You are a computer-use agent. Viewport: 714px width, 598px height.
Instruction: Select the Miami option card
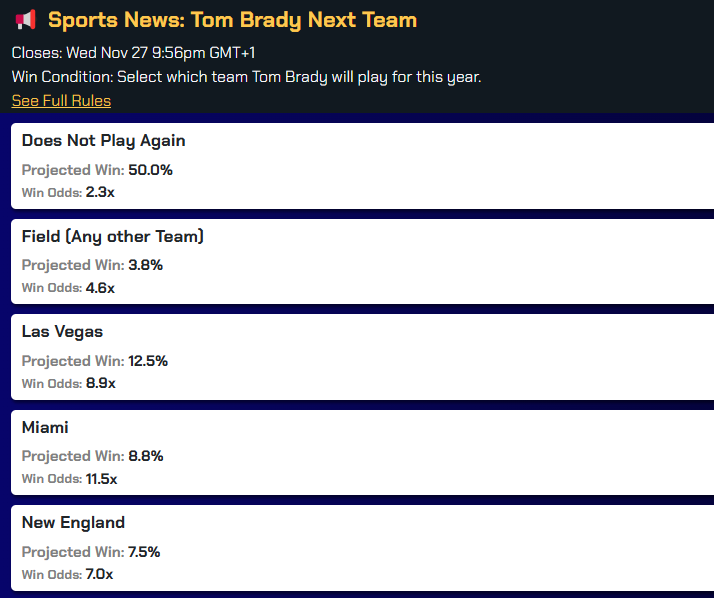362,452
